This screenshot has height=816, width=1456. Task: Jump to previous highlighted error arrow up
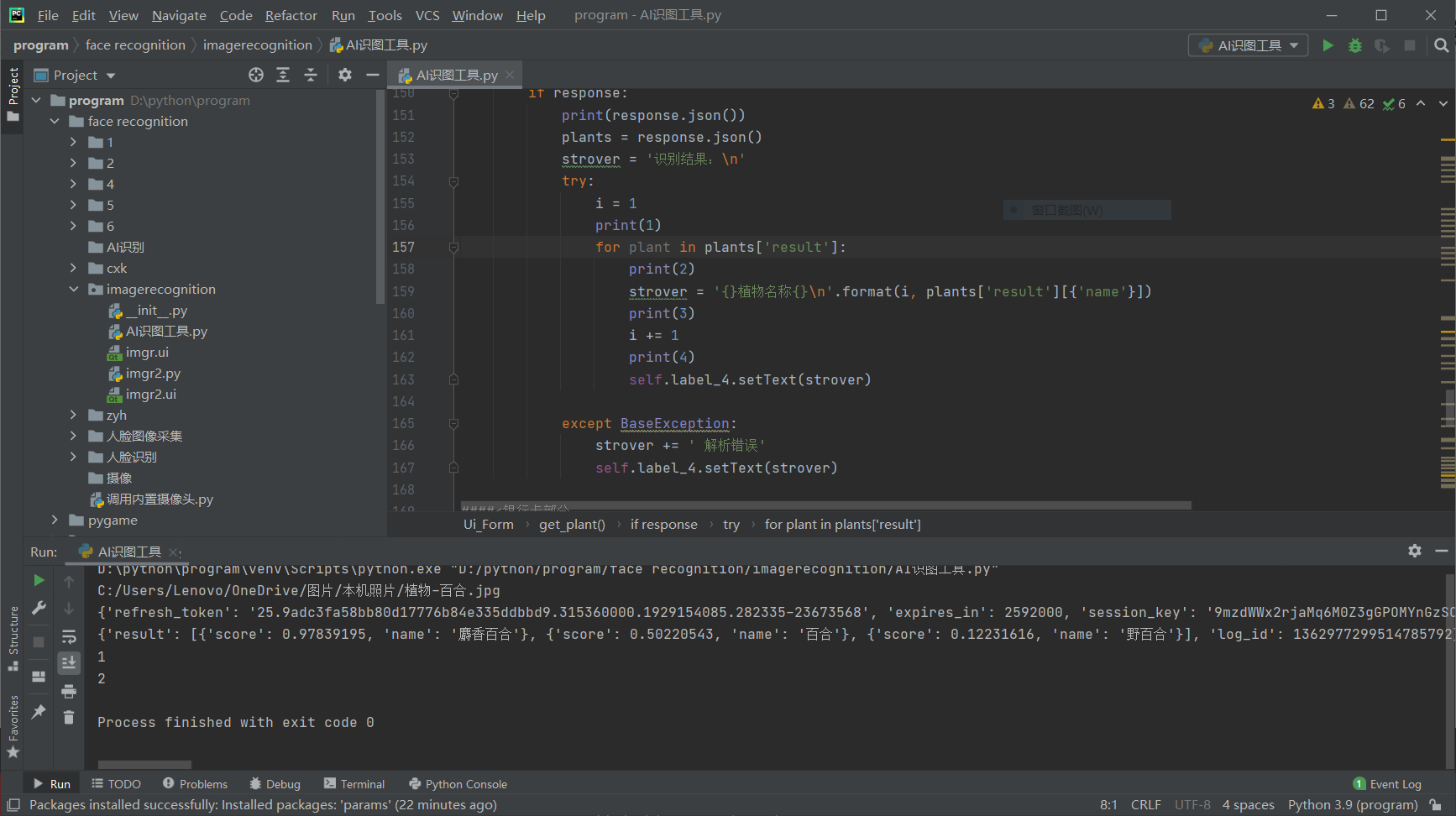click(1421, 103)
